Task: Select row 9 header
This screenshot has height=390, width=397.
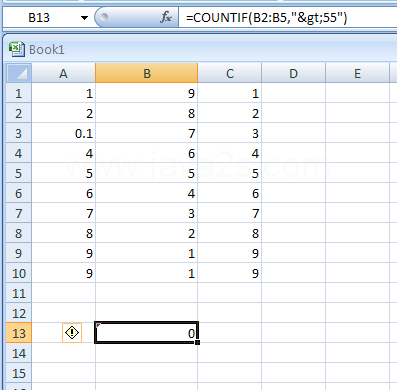Action: [19, 253]
